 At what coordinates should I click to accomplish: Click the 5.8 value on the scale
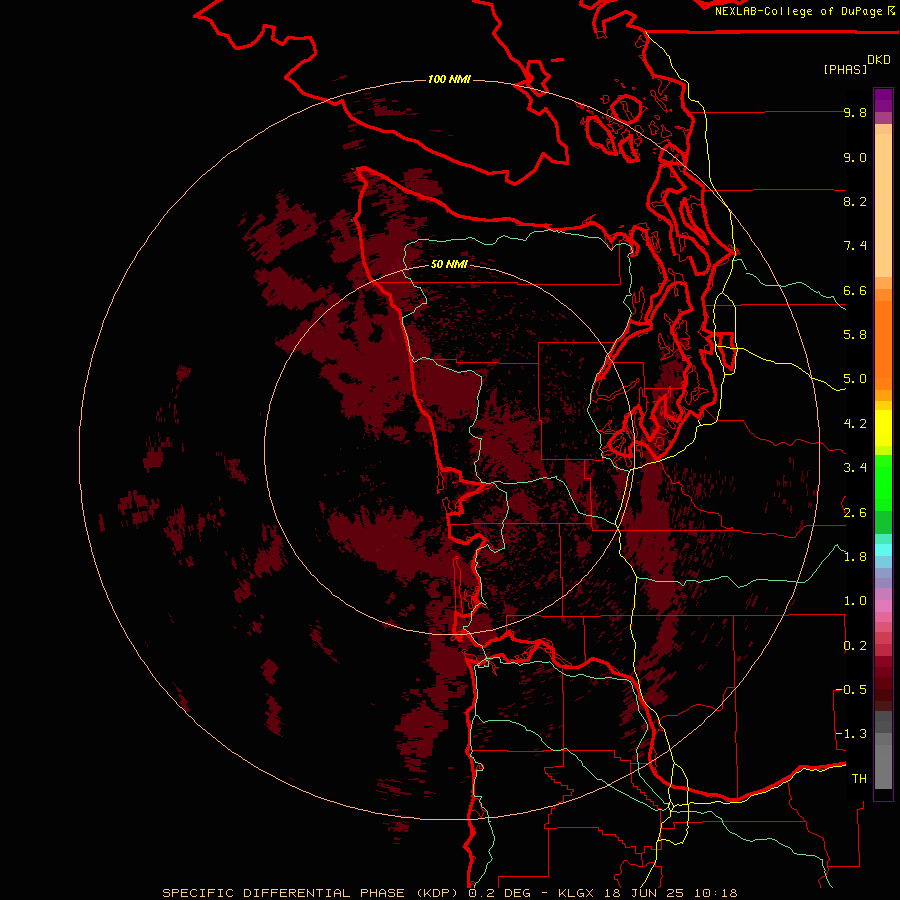[x=855, y=335]
